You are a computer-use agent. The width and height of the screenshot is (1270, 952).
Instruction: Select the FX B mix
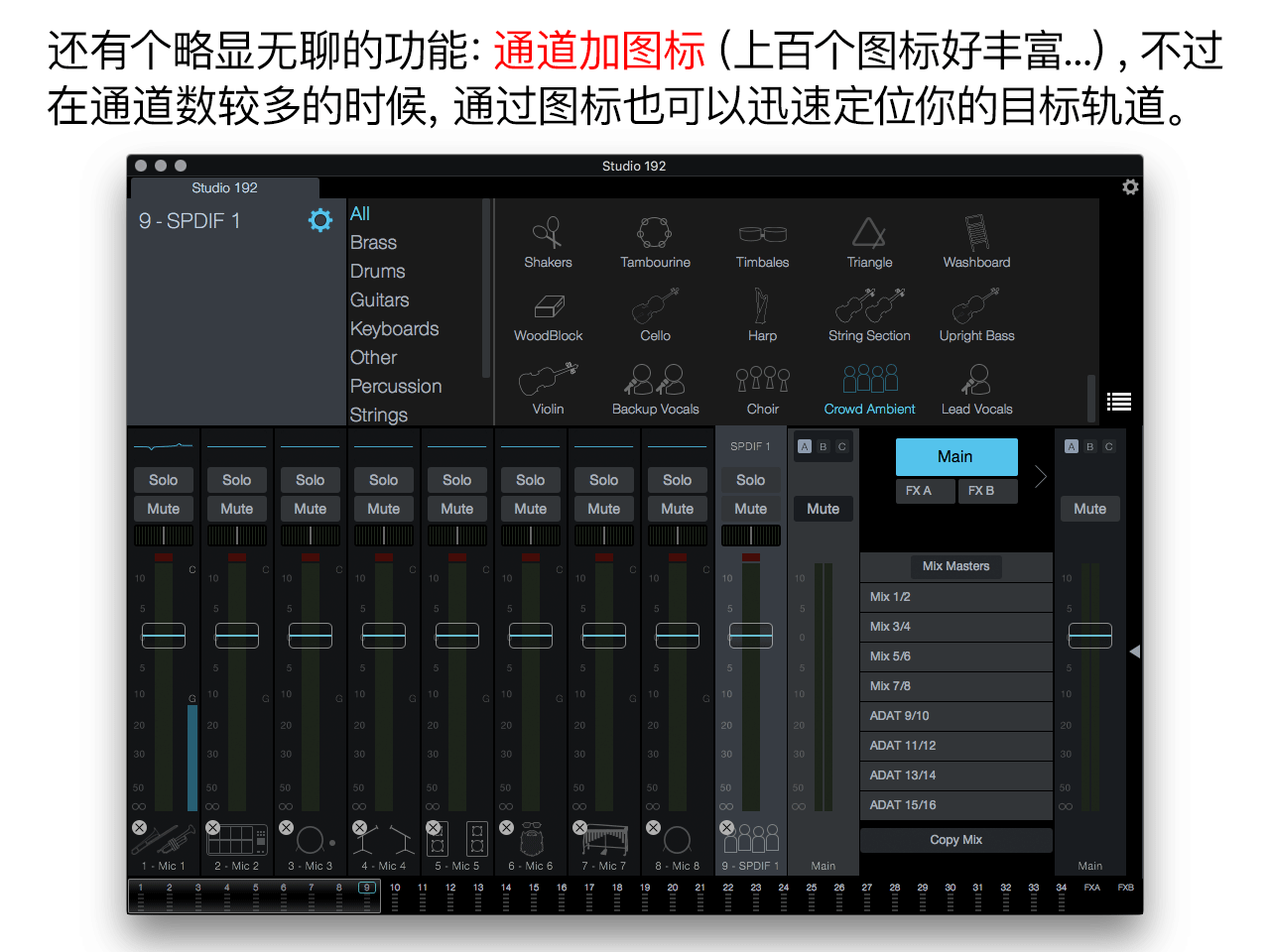988,491
